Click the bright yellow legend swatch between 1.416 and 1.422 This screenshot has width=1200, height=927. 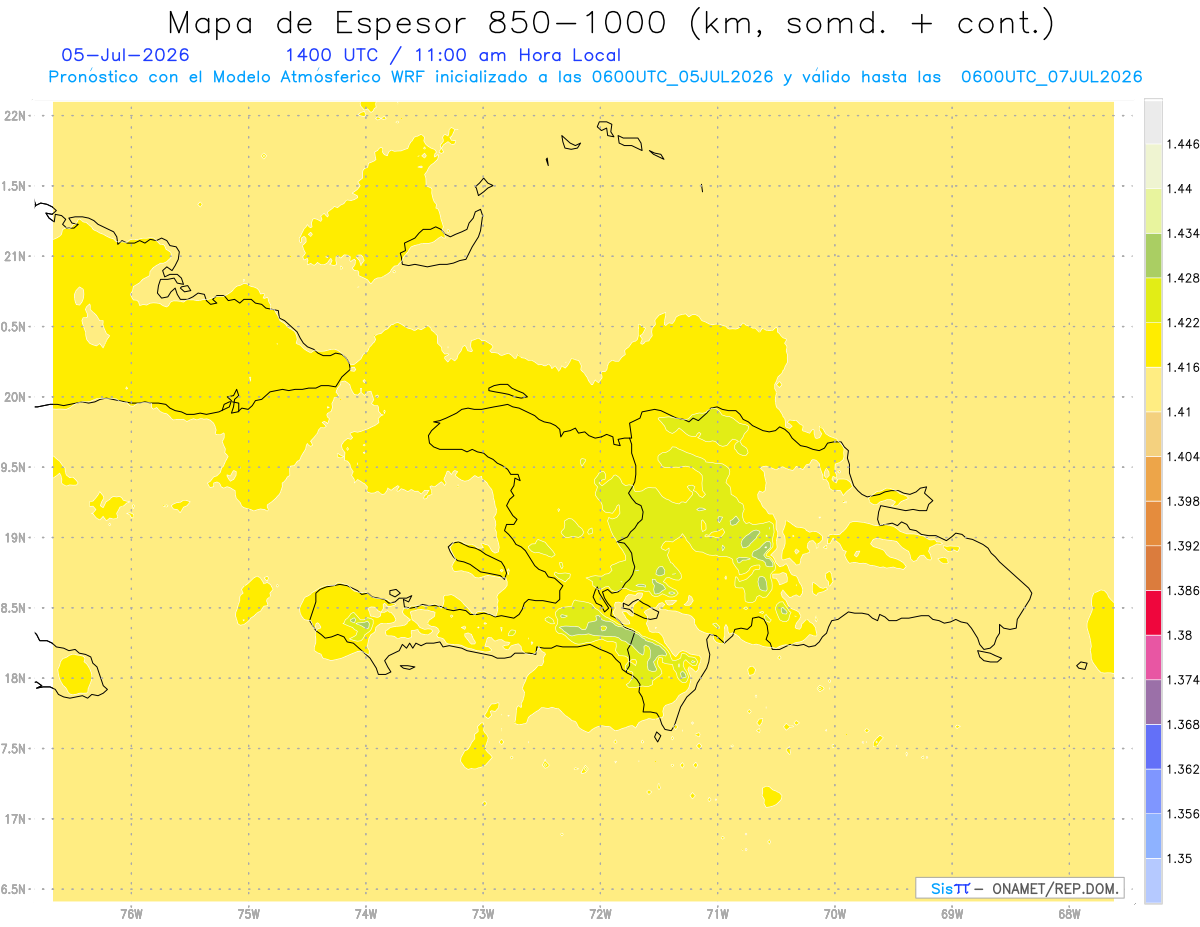click(x=1153, y=345)
